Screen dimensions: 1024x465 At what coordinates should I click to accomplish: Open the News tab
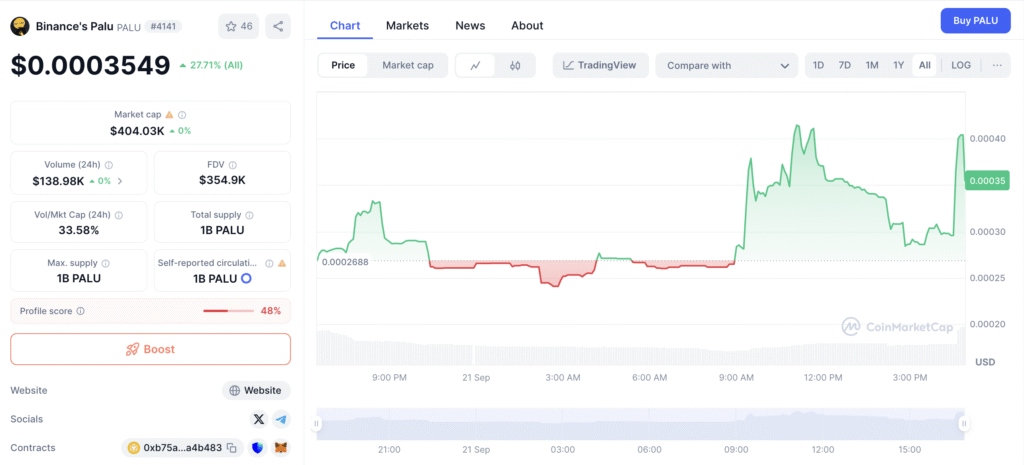coord(470,25)
